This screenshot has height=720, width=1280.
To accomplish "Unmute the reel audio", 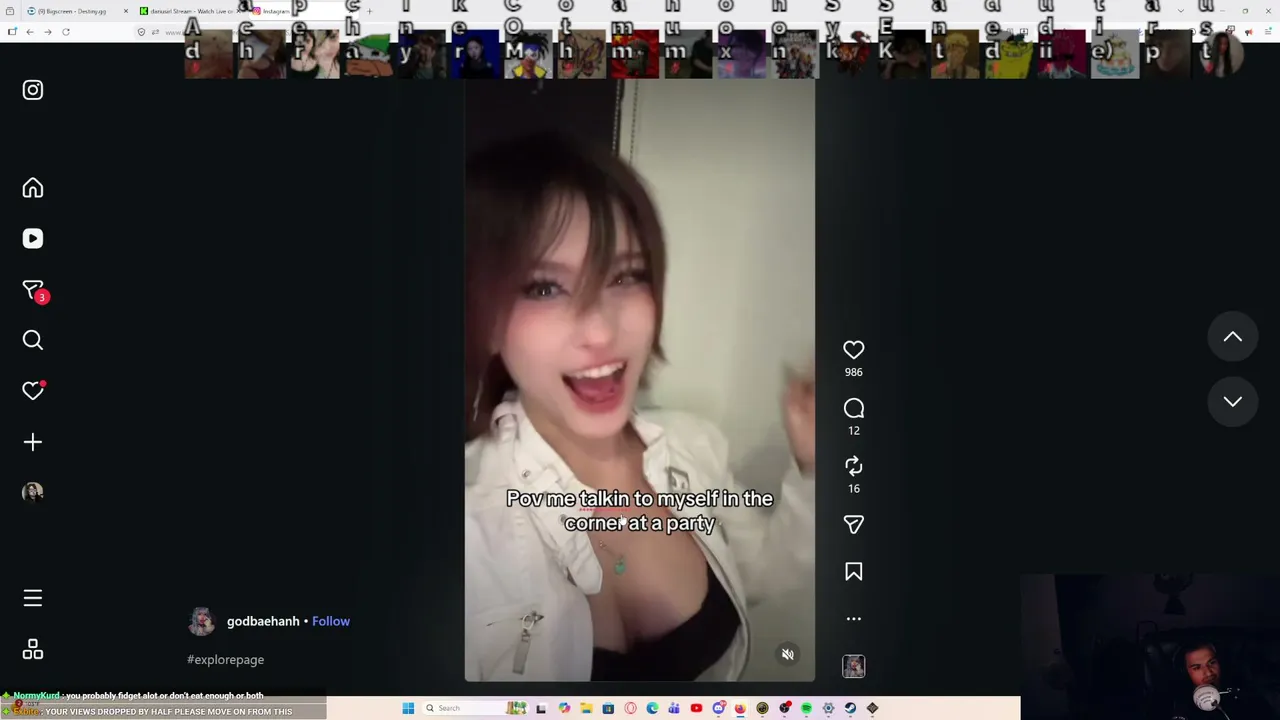I will pos(788,654).
